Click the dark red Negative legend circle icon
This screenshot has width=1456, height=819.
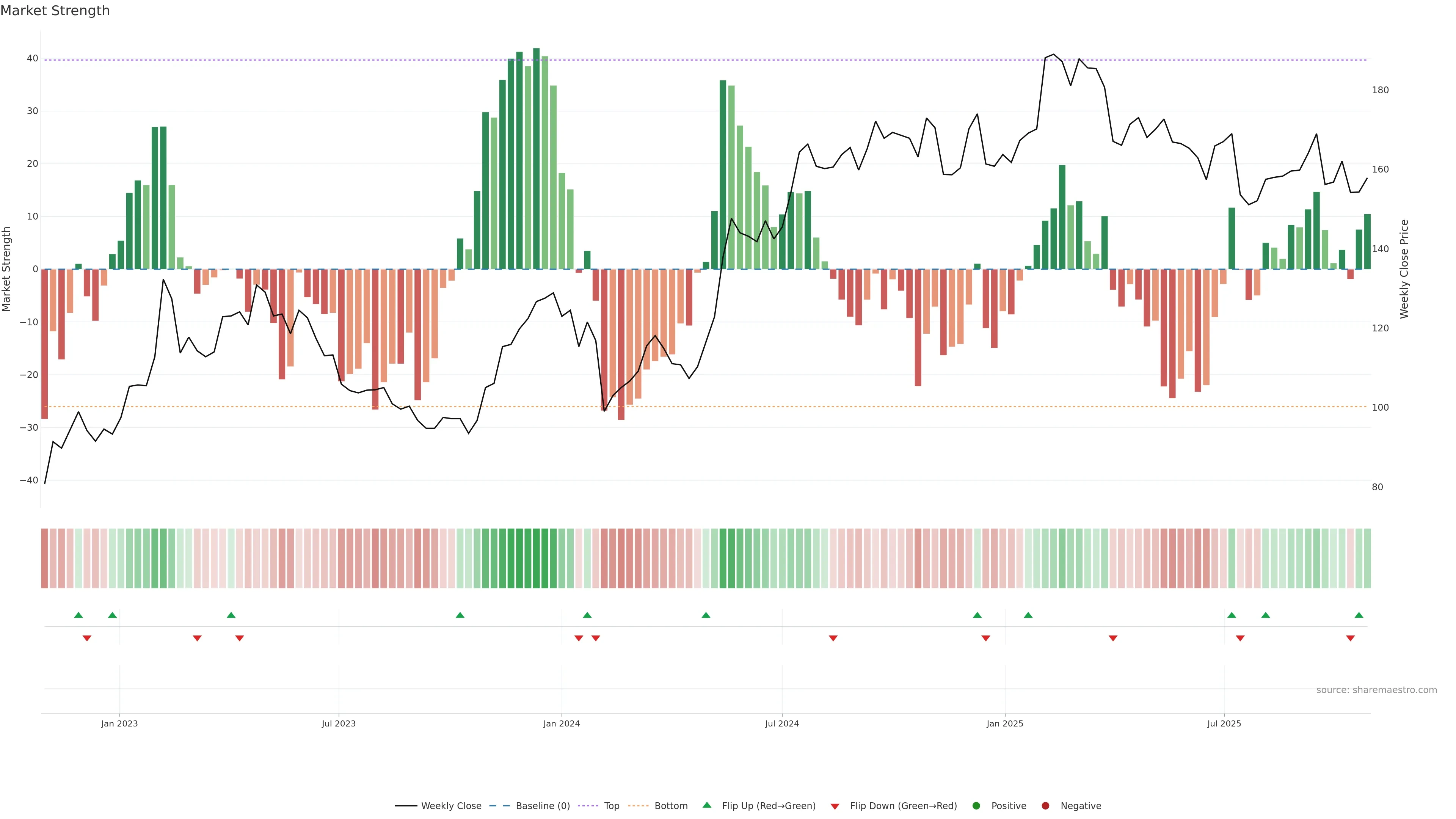click(x=1045, y=805)
